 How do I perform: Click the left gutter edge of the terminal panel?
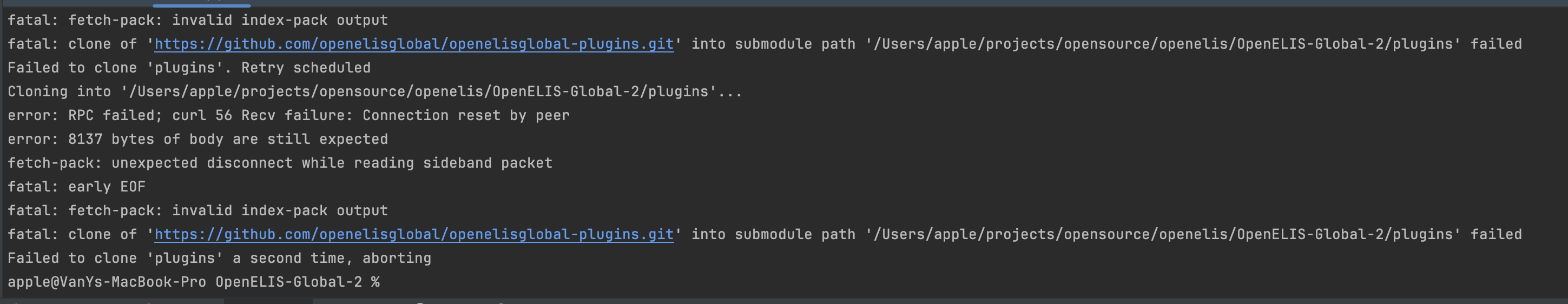click(x=2, y=152)
